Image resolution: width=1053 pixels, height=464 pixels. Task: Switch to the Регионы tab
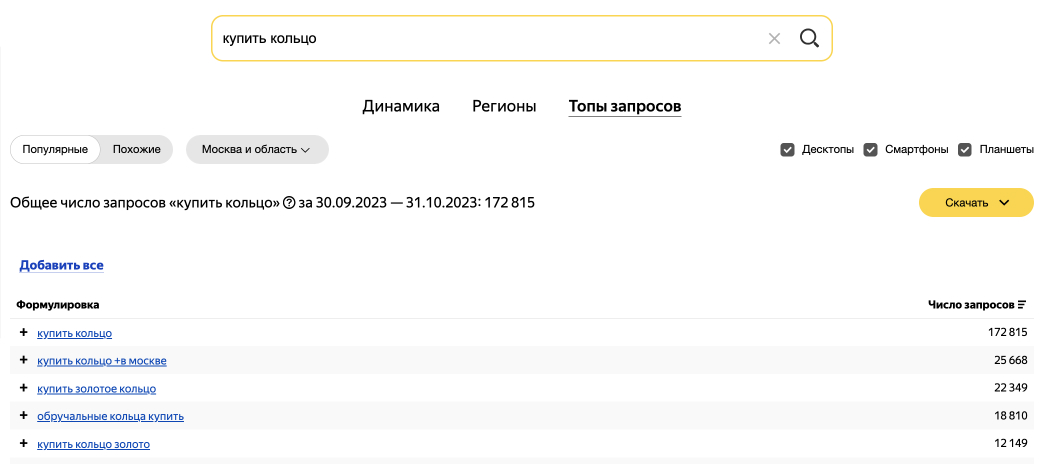(504, 106)
